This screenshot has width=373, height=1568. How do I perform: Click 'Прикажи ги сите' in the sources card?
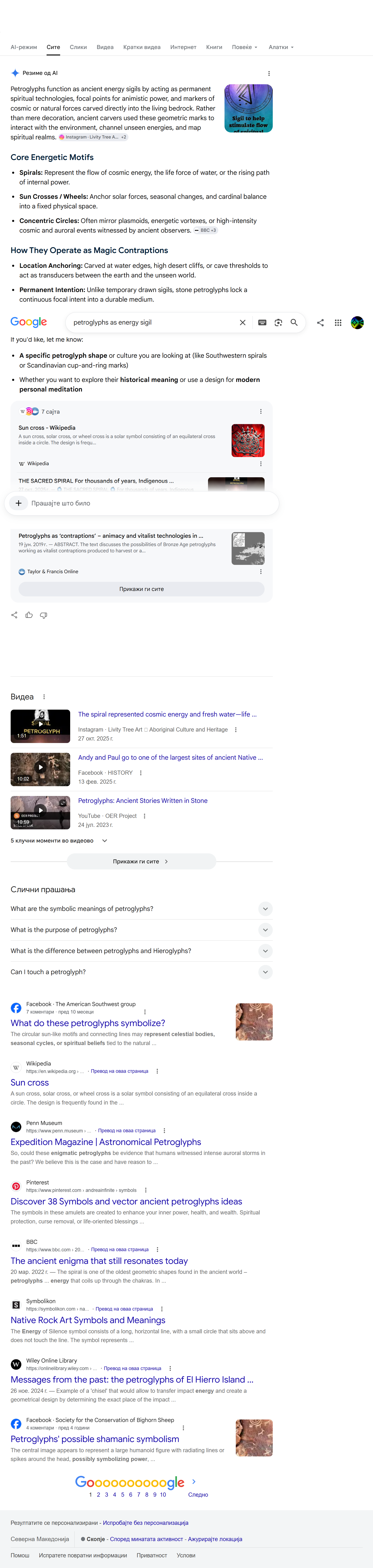pos(141,589)
